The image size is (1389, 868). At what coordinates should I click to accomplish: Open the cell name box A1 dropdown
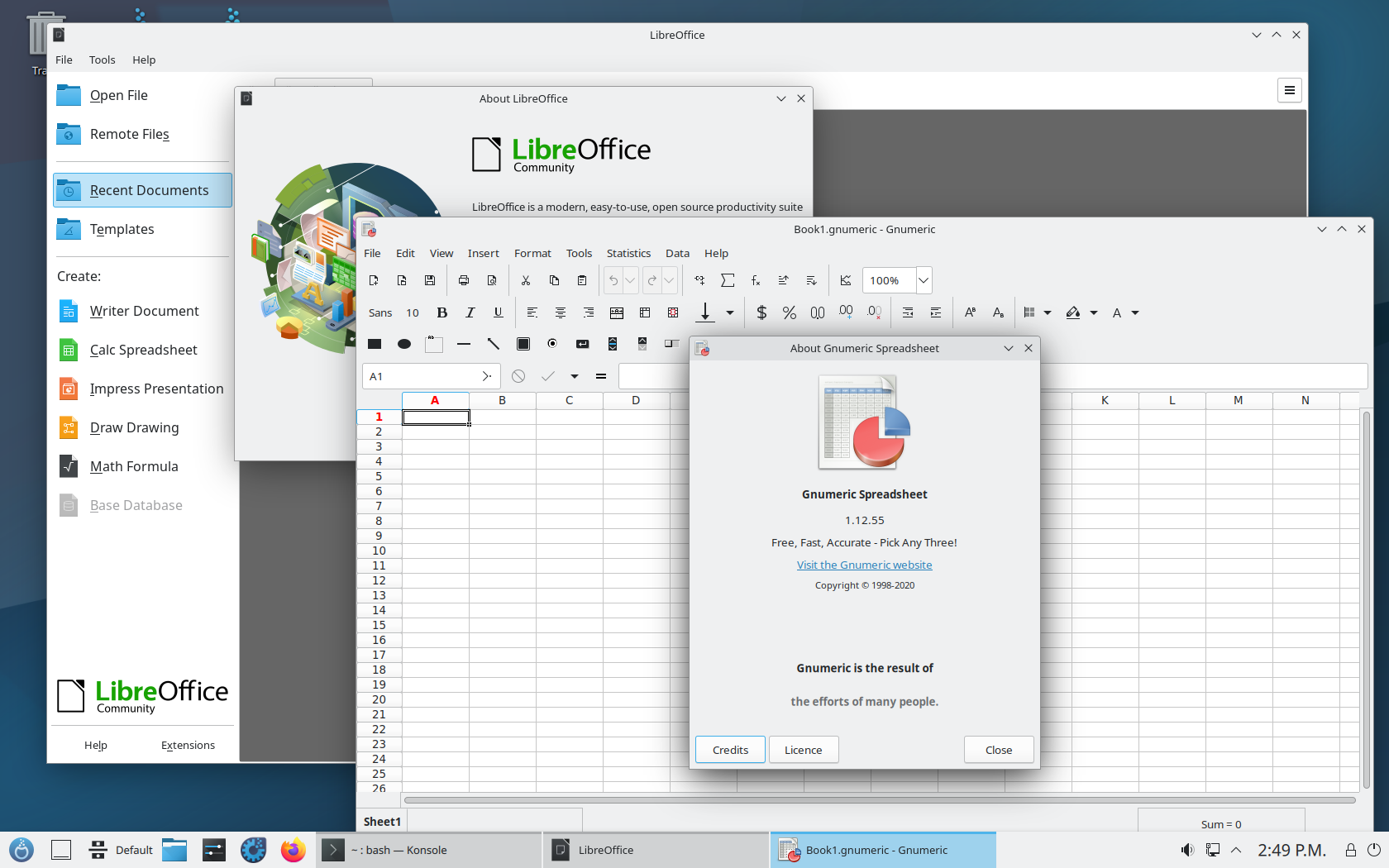click(x=487, y=376)
